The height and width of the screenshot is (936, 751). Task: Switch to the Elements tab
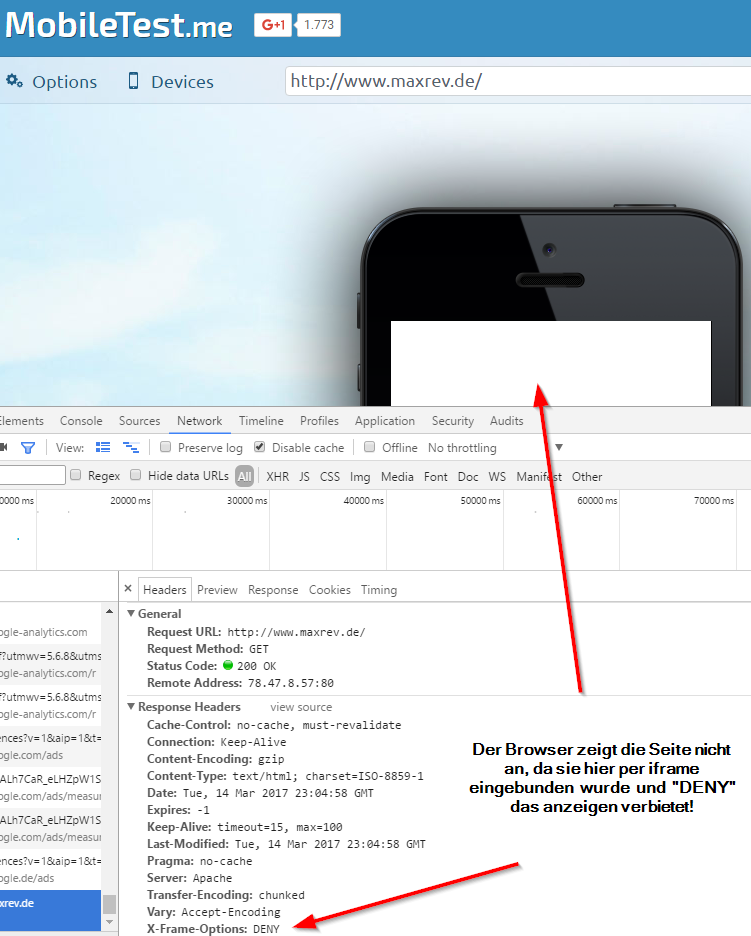(x=21, y=421)
